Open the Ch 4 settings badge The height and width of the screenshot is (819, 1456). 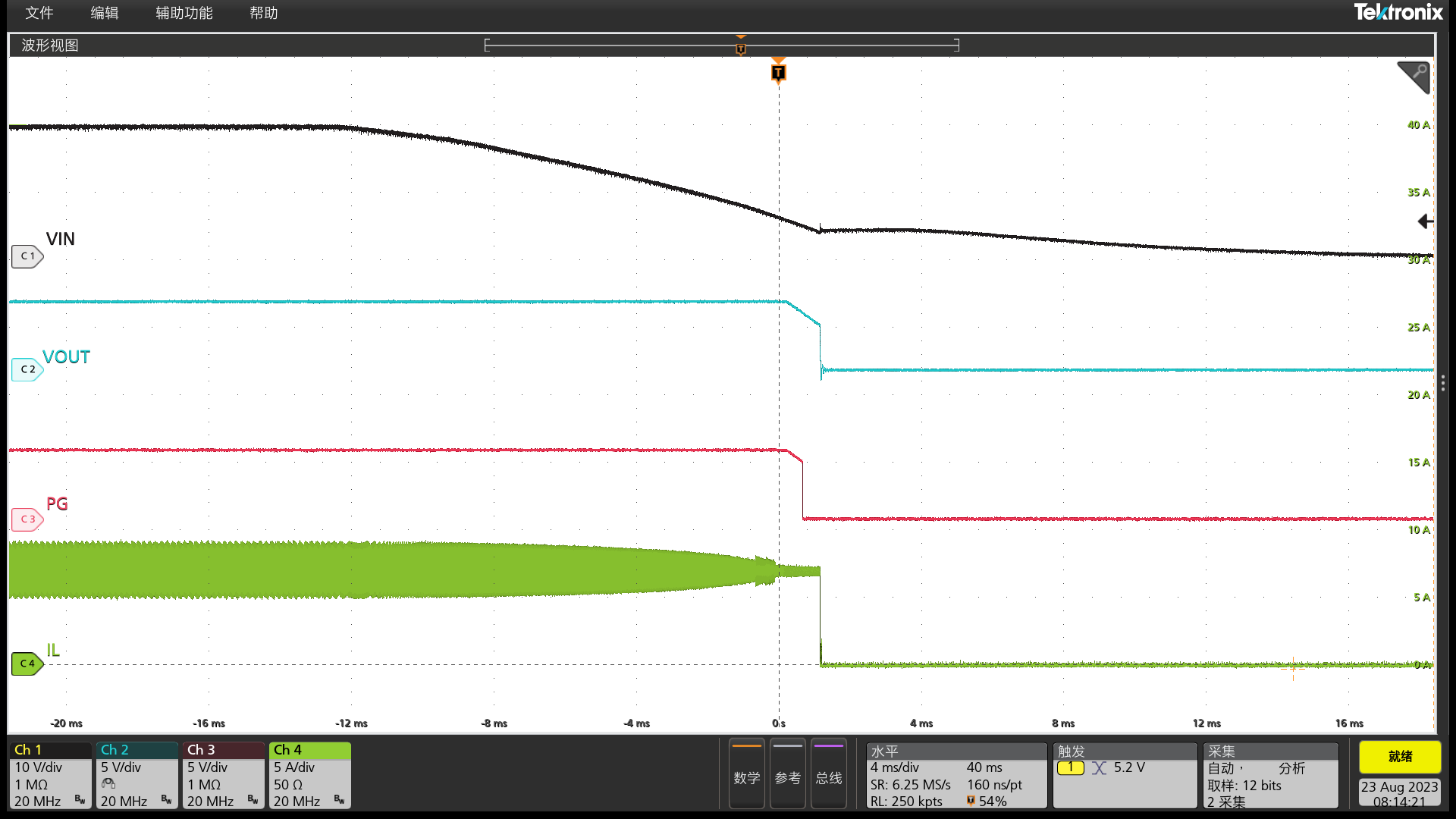coord(309,775)
